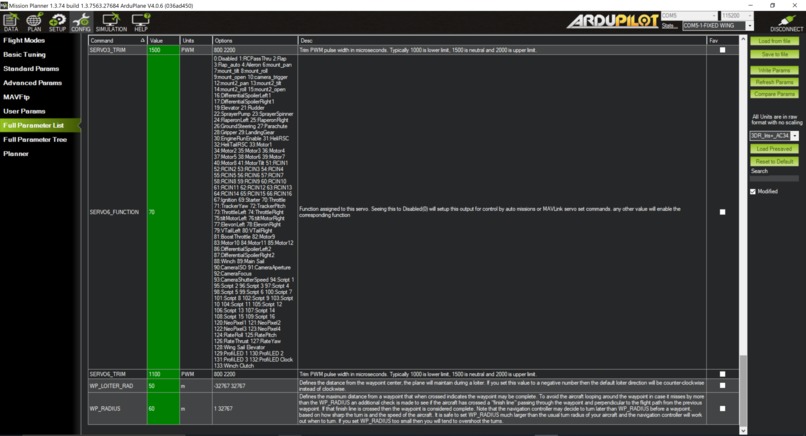Image resolution: width=806 pixels, height=436 pixels.
Task: Open the Stats link
Action: [x=669, y=26]
